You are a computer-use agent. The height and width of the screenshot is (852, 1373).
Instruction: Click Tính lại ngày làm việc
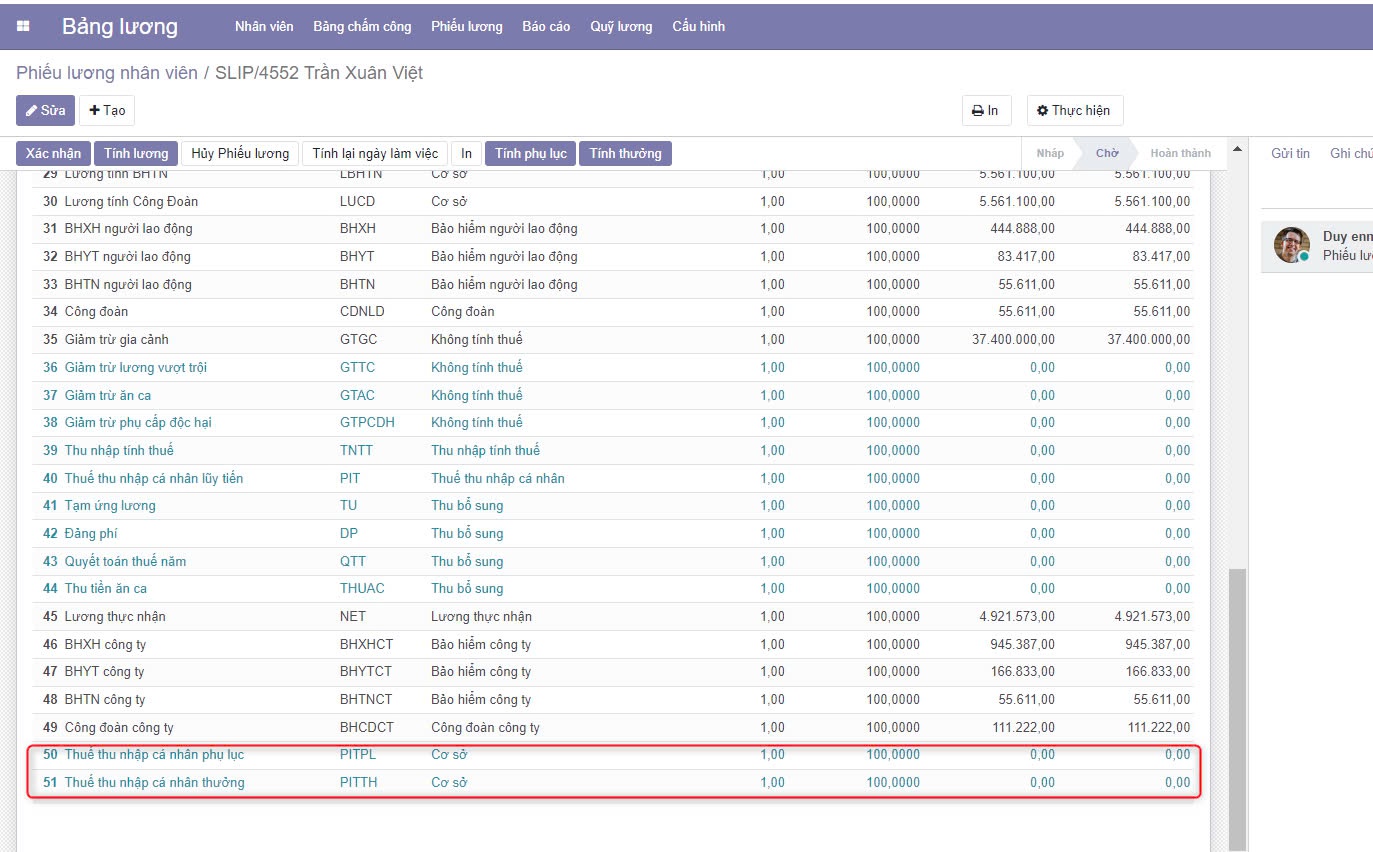tap(375, 153)
